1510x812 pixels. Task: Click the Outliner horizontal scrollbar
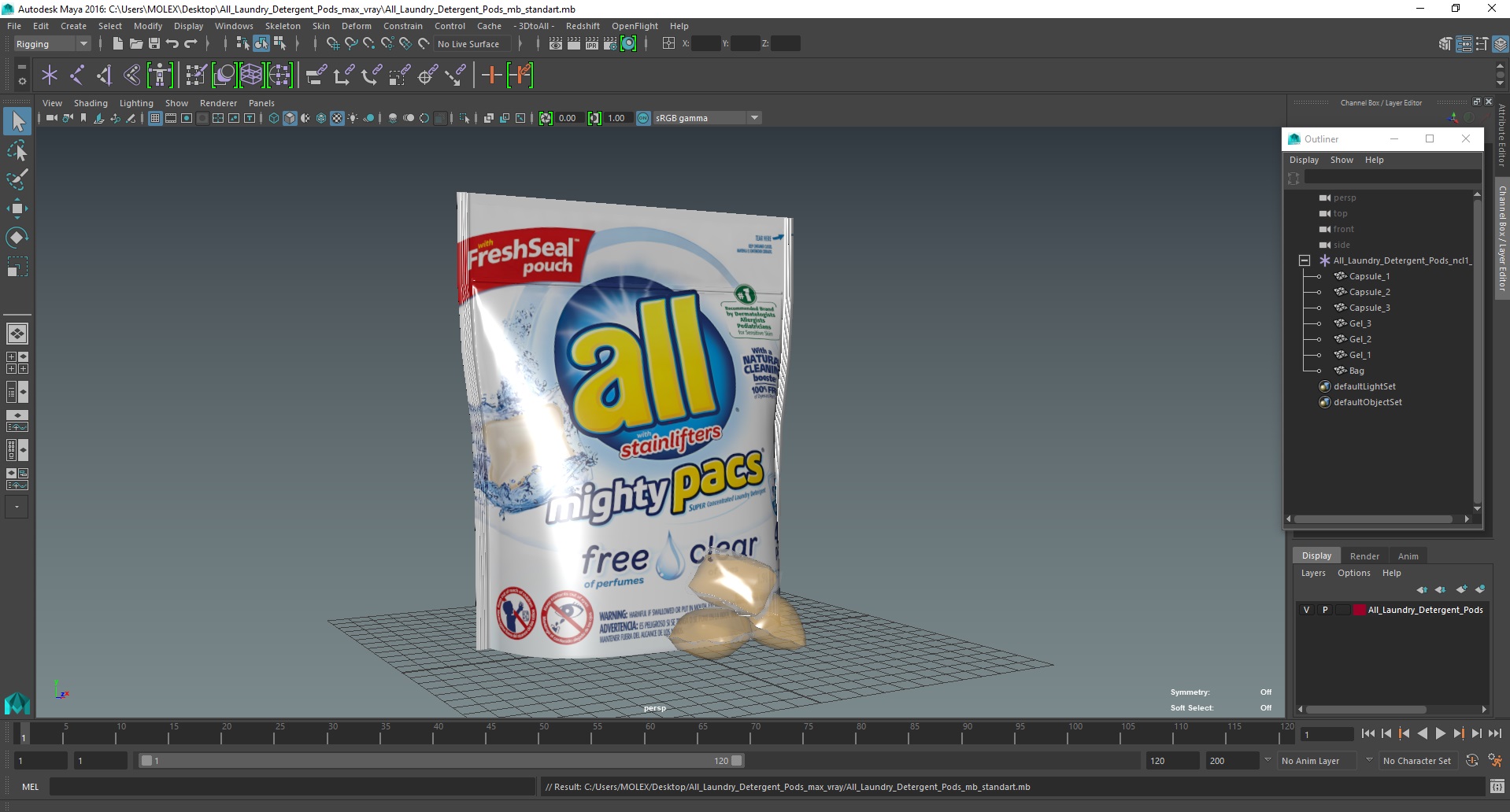click(x=1373, y=519)
